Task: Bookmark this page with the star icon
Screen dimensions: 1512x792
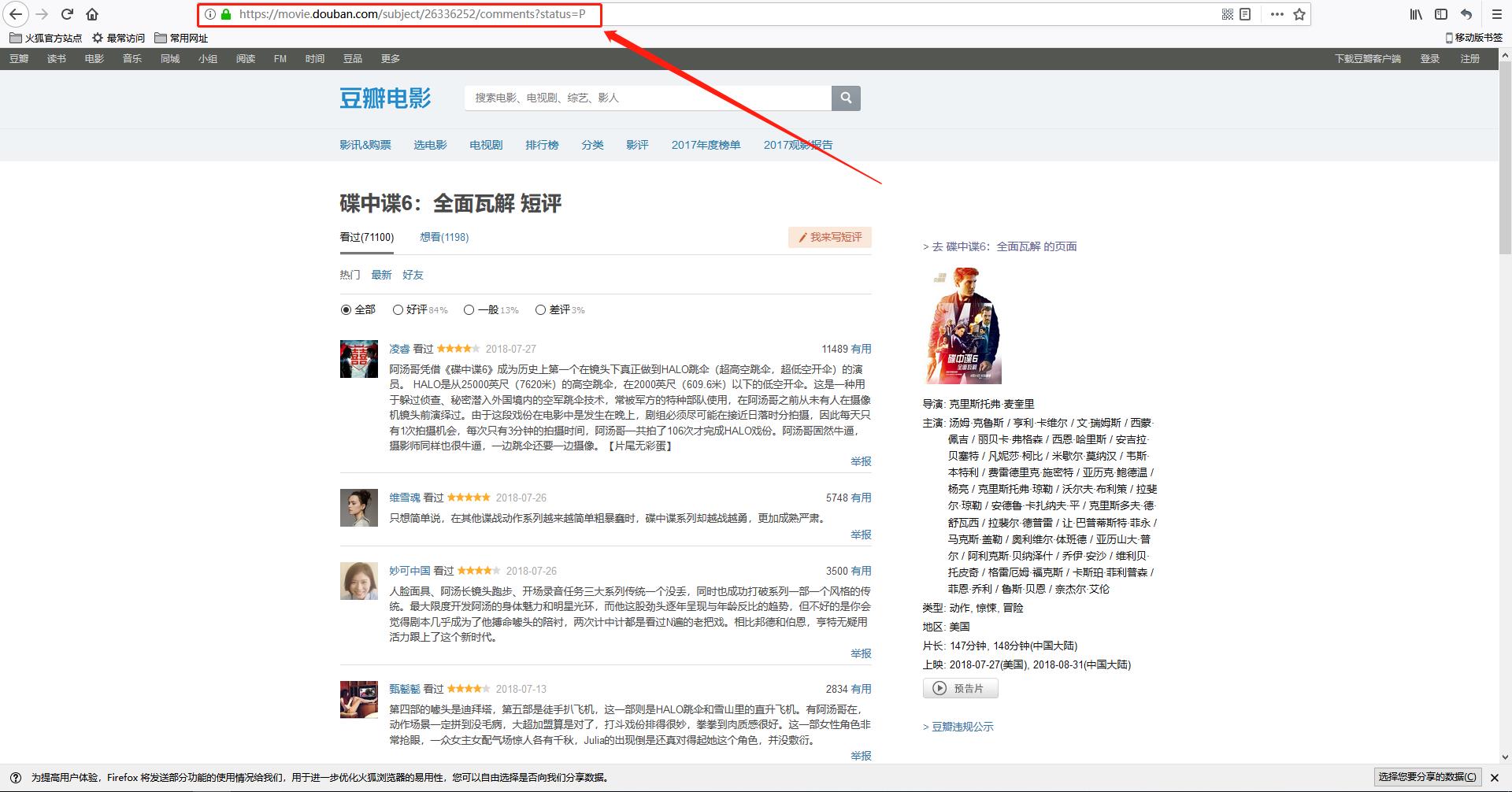Action: tap(1299, 14)
